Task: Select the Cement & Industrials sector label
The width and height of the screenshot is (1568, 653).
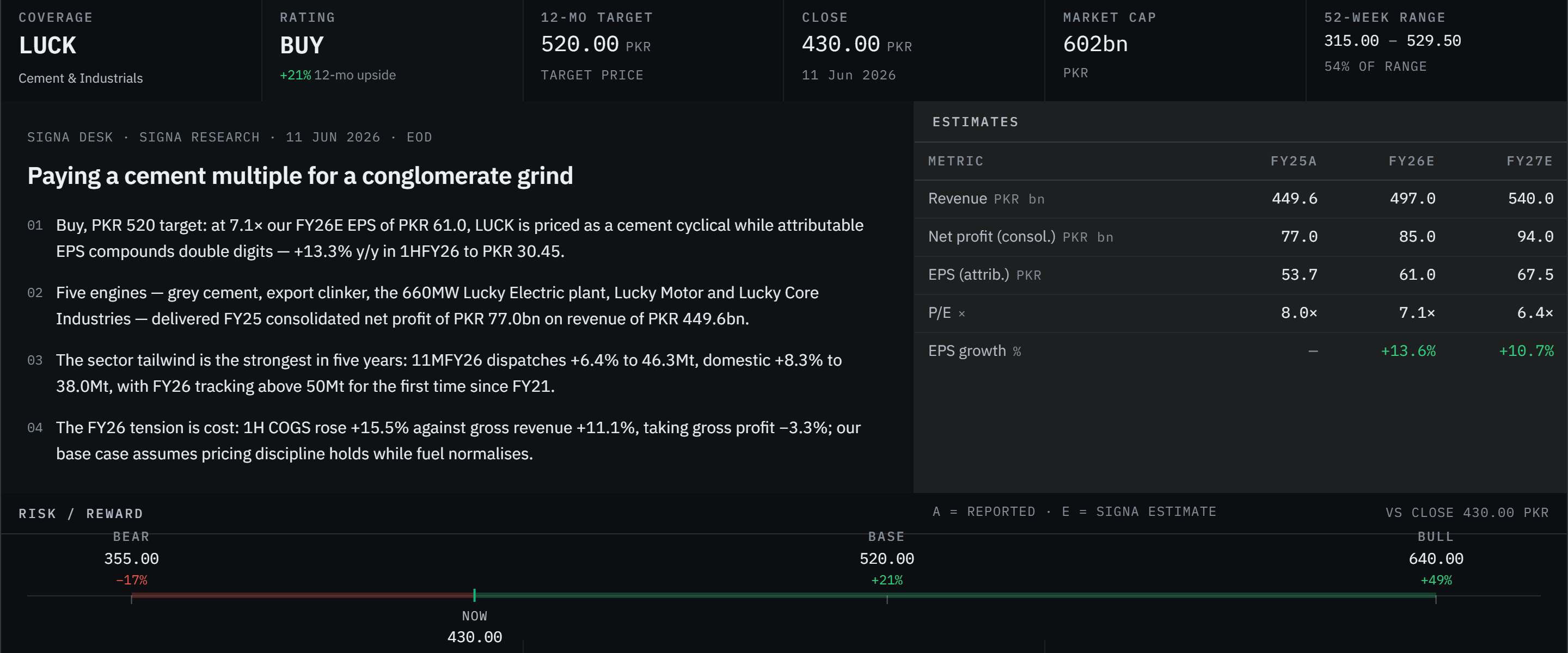Action: coord(81,78)
